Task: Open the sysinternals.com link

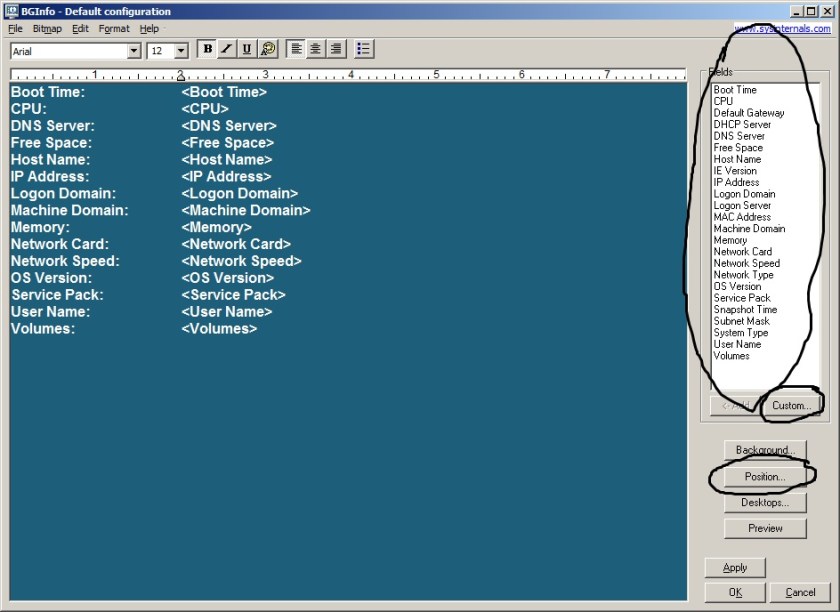Action: [784, 29]
